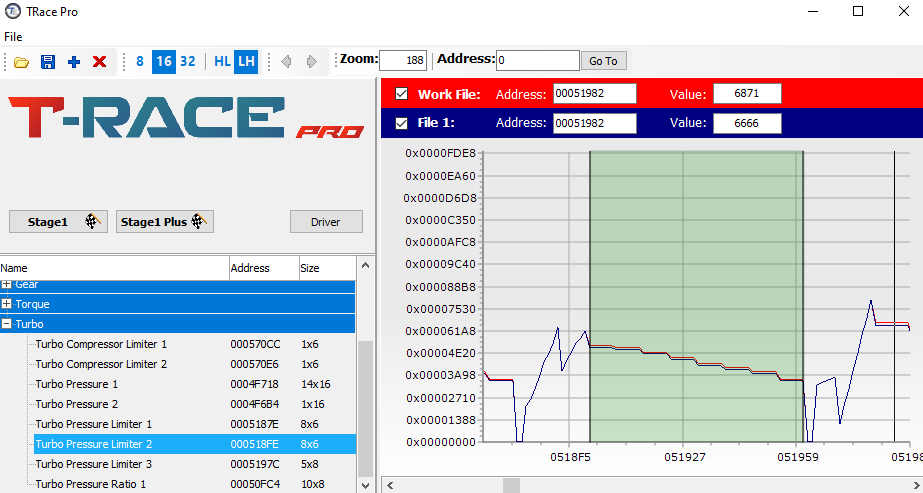Collapse the Turbo tree category
This screenshot has width=923, height=493.
[7, 324]
